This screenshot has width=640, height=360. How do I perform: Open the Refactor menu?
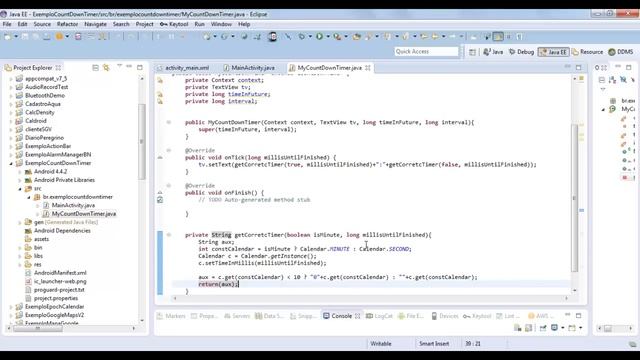click(67, 24)
